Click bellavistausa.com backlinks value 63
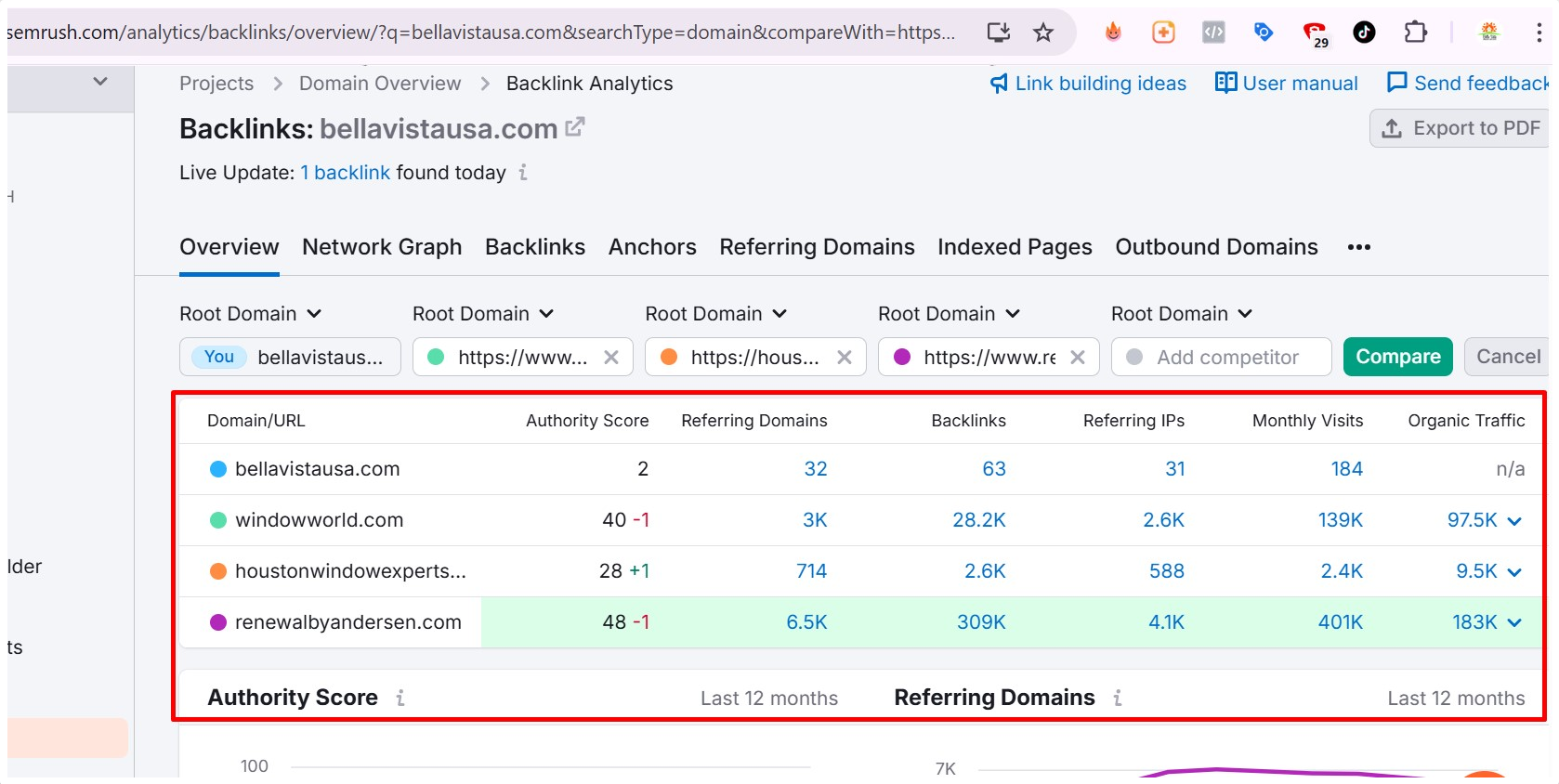The image size is (1559, 784). click(994, 469)
